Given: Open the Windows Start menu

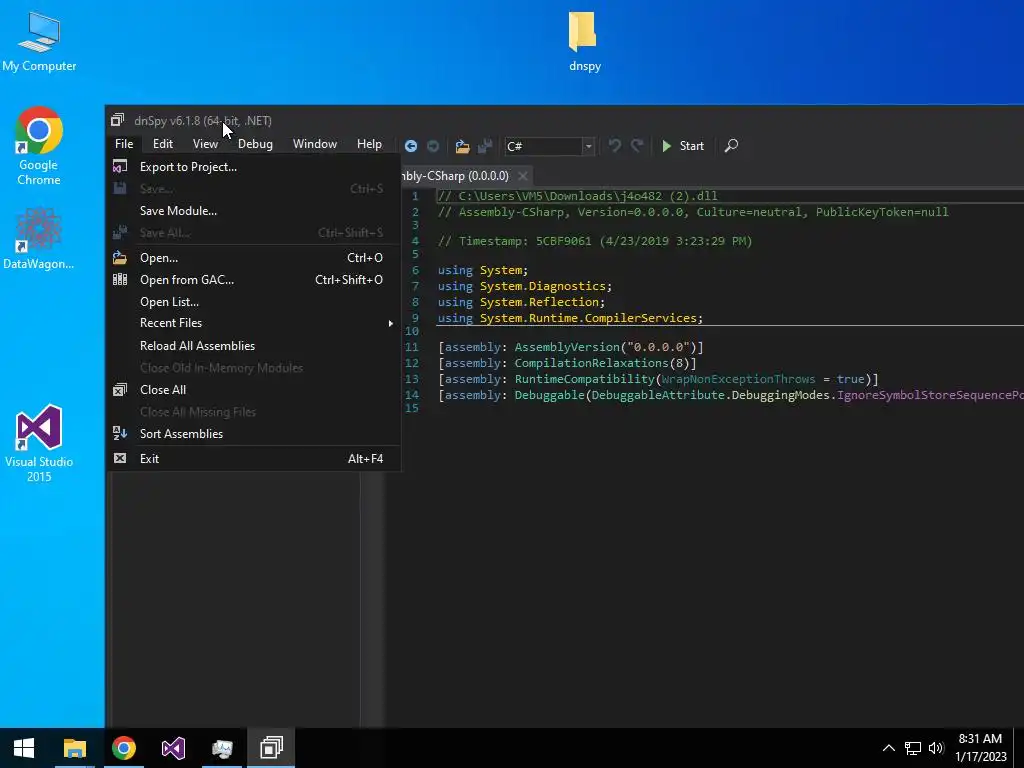Looking at the screenshot, I should [24, 748].
